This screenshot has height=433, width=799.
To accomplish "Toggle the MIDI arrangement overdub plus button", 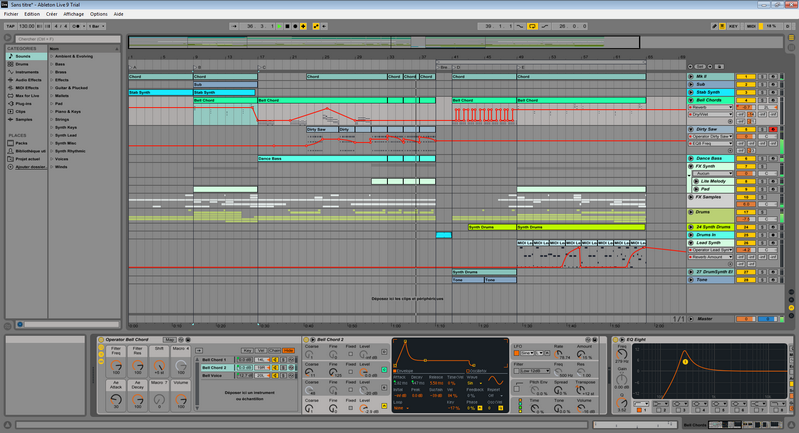I will [x=303, y=26].
